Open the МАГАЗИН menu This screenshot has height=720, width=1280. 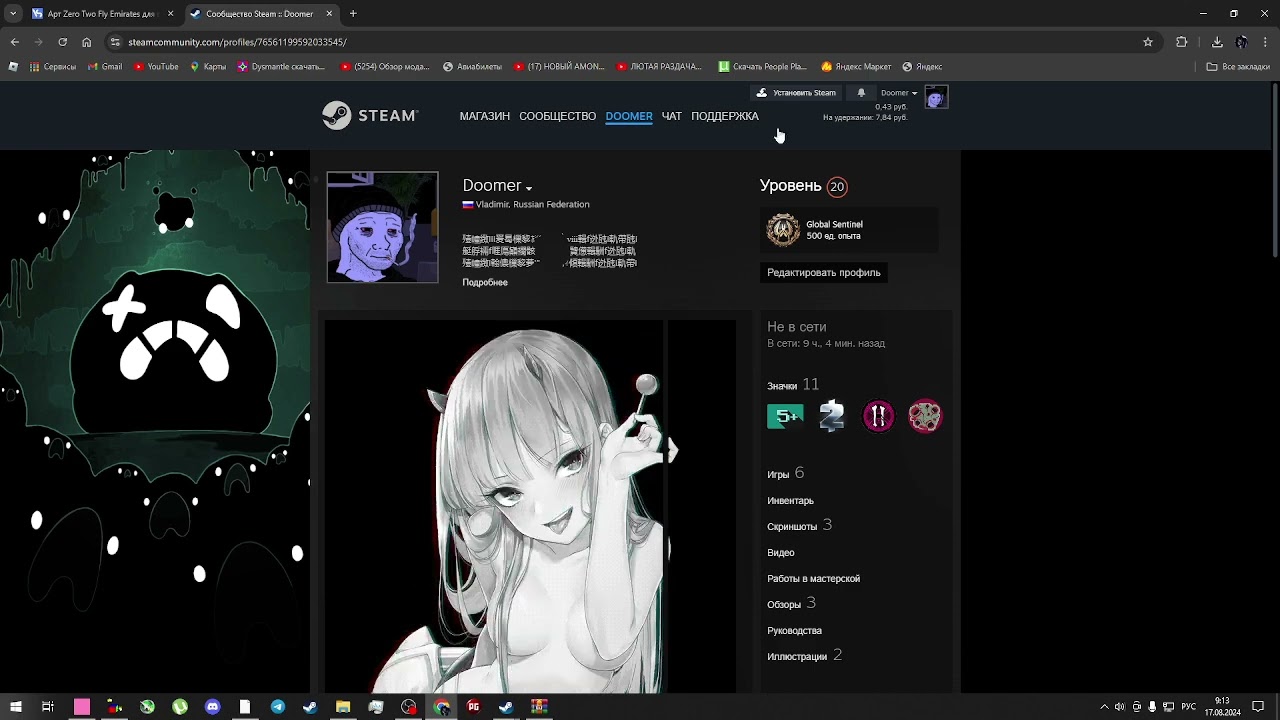click(x=484, y=116)
